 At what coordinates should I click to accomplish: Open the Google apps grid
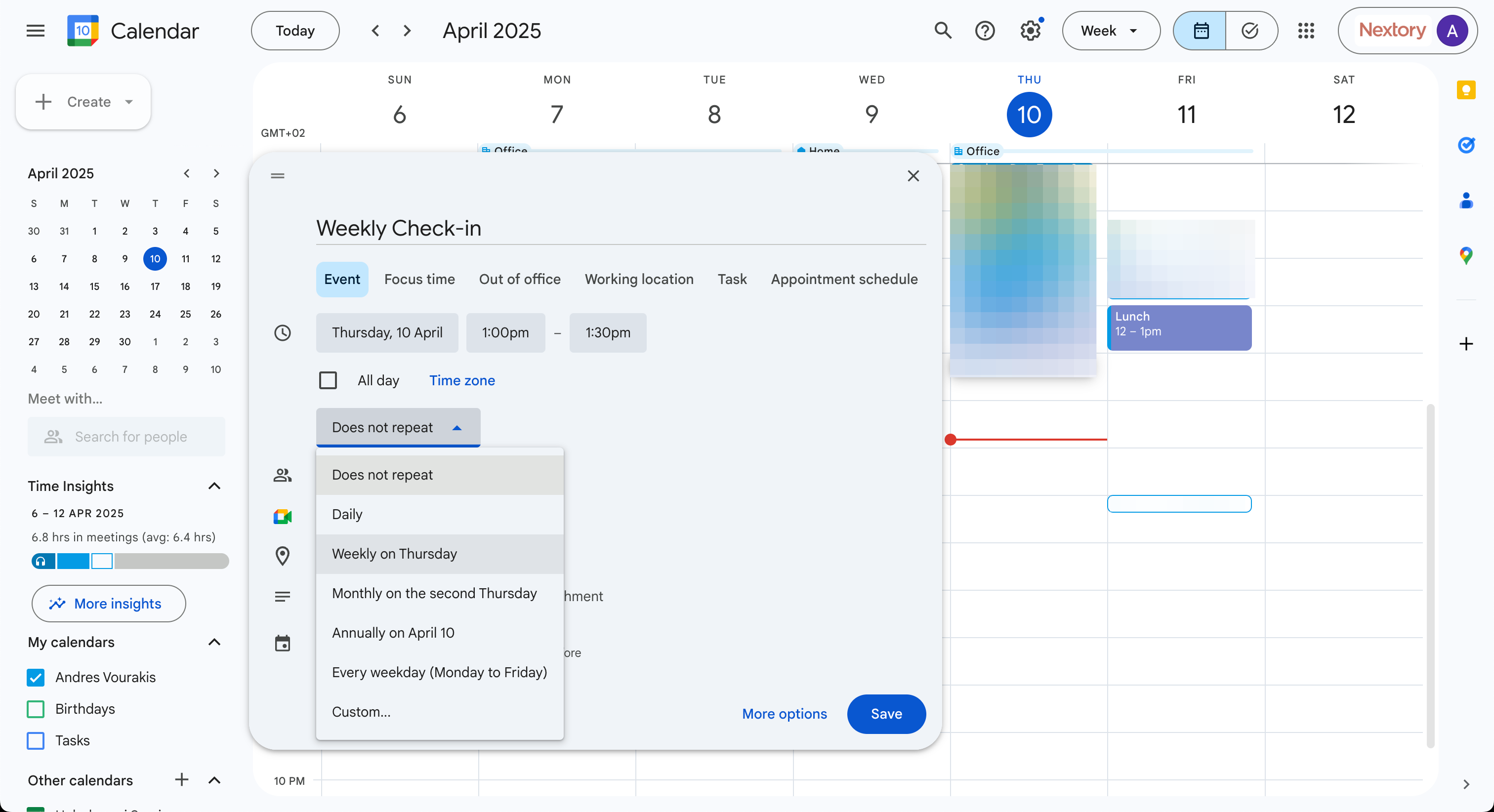point(1305,31)
